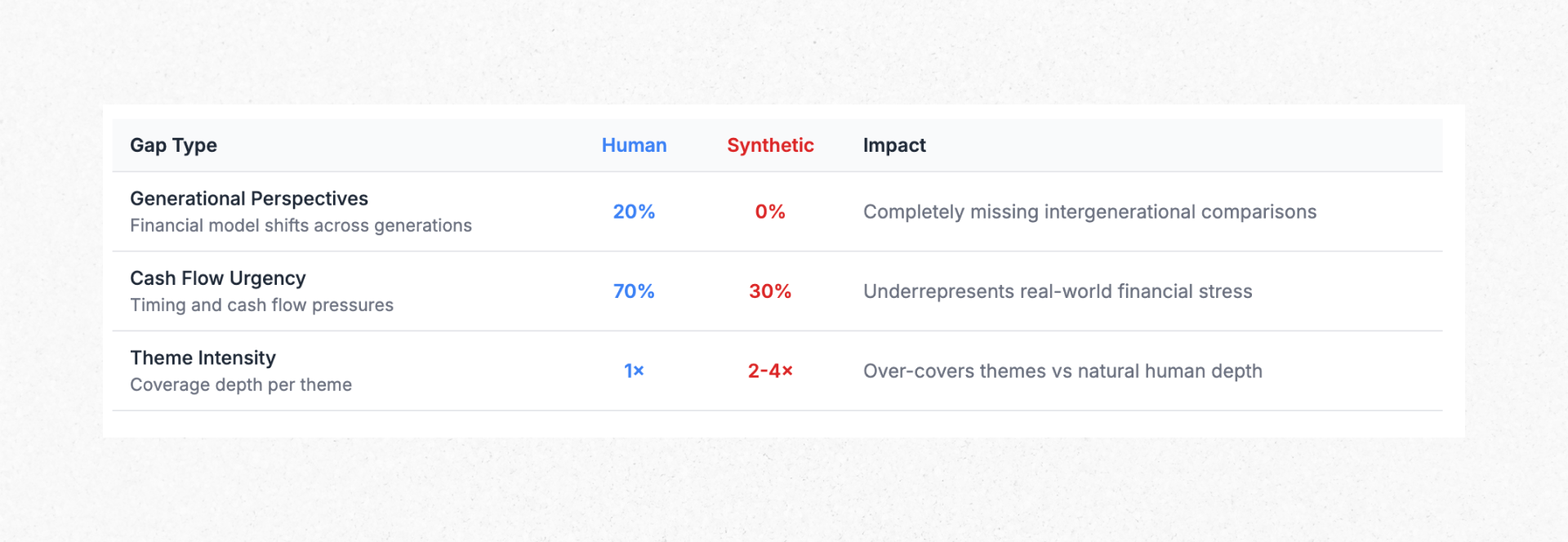Click the 'Coverage depth per theme' subtitle
Image resolution: width=1568 pixels, height=542 pixels.
pos(241,384)
